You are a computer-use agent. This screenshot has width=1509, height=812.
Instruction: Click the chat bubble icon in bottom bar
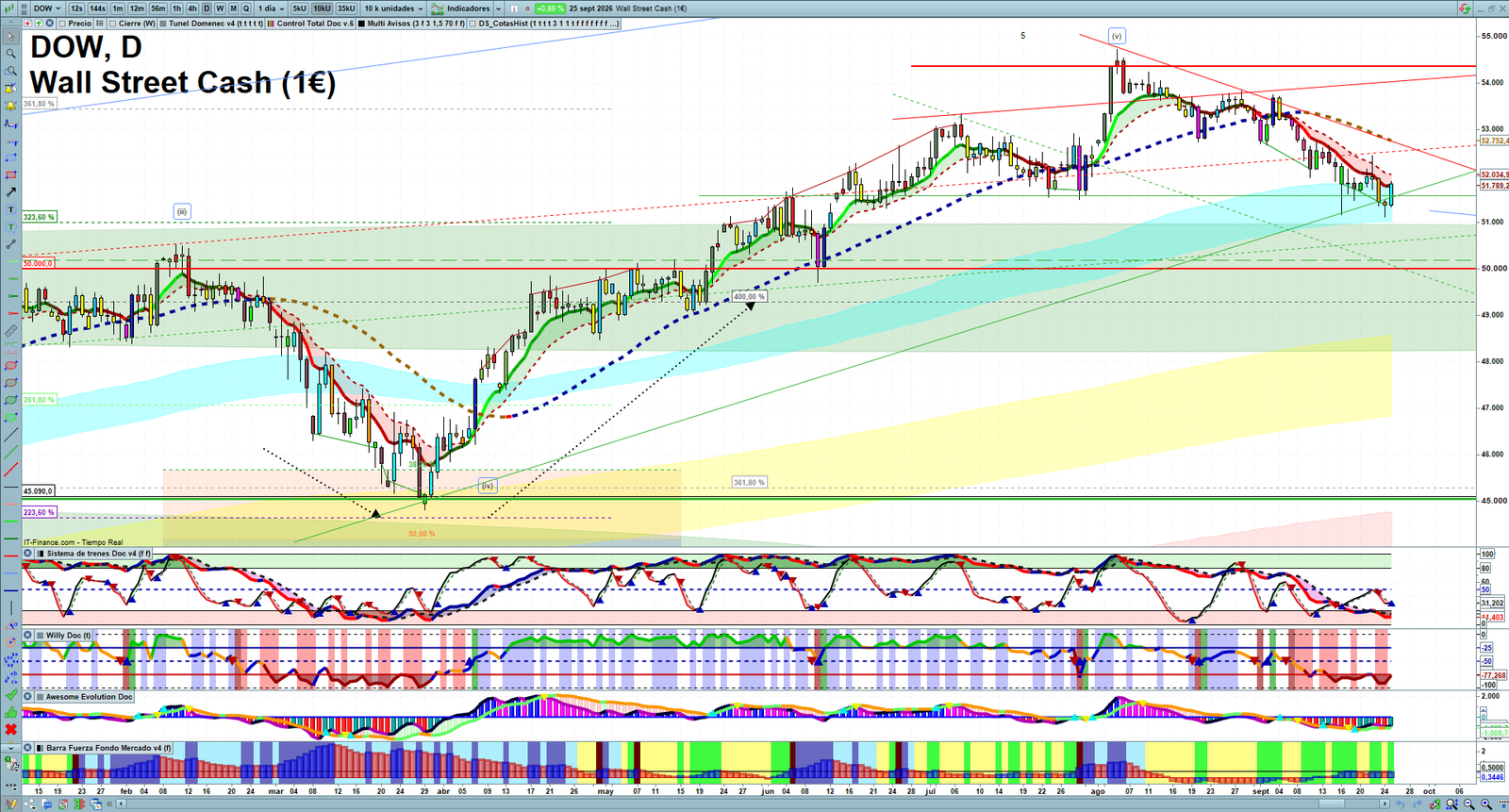(45, 804)
